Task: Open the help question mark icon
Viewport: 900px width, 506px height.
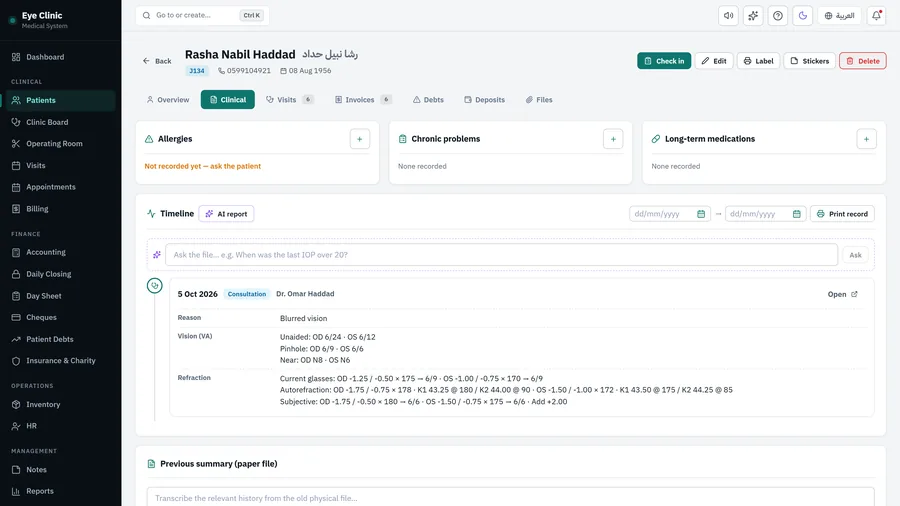Action: (x=778, y=15)
